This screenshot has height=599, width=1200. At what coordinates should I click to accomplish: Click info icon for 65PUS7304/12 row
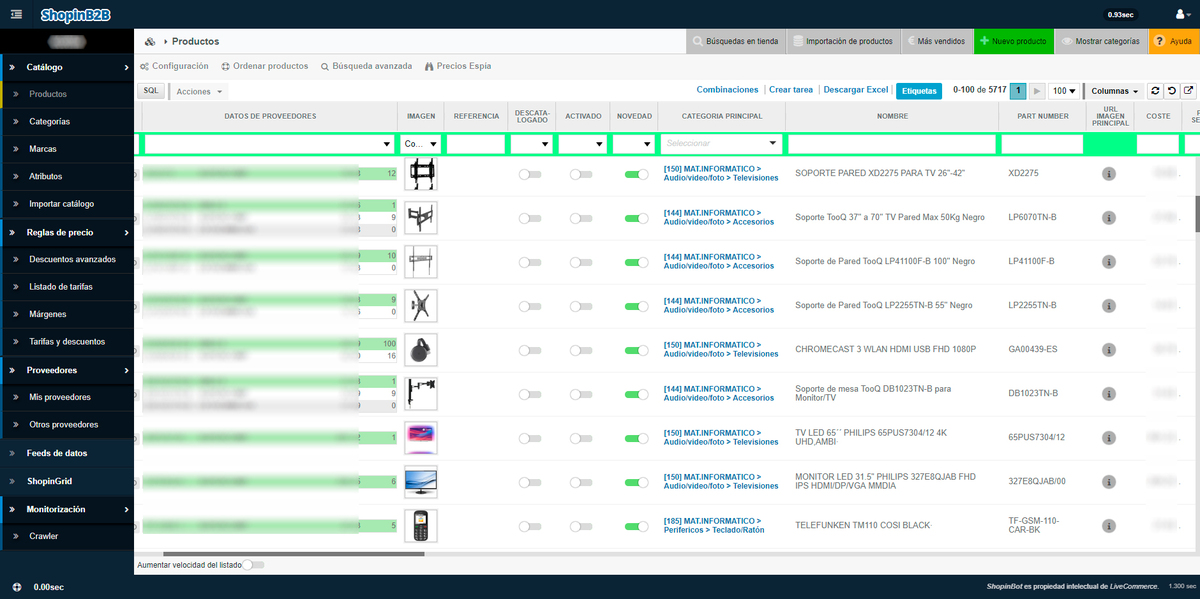(1109, 438)
